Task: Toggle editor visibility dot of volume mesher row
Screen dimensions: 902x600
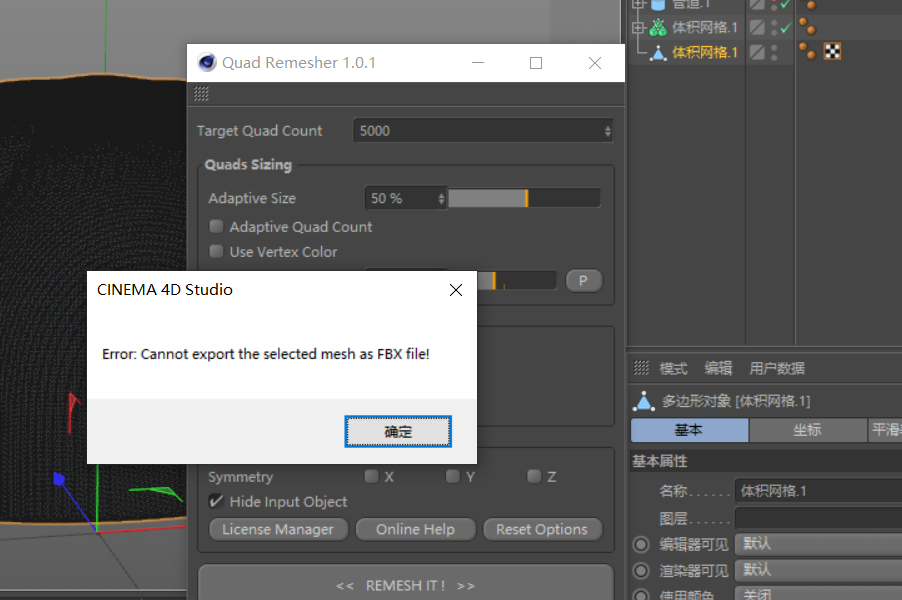Action: pyautogui.click(x=774, y=23)
